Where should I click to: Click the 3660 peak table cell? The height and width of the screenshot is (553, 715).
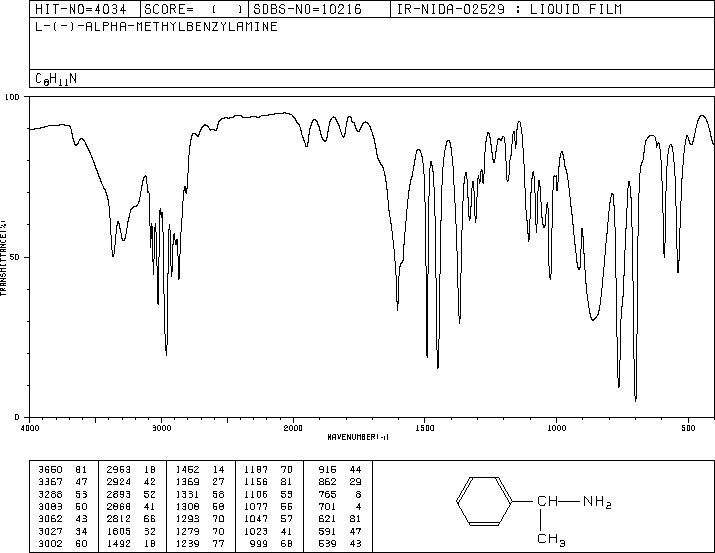click(50, 470)
